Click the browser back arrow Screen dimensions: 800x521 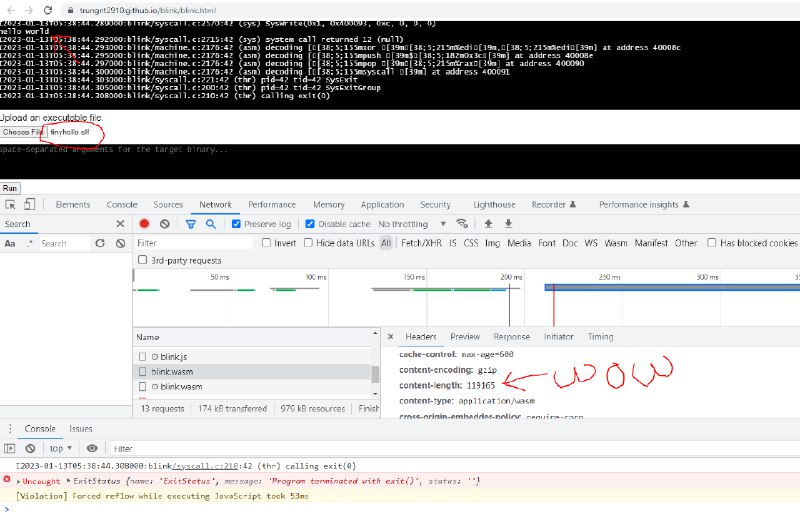[x=11, y=10]
